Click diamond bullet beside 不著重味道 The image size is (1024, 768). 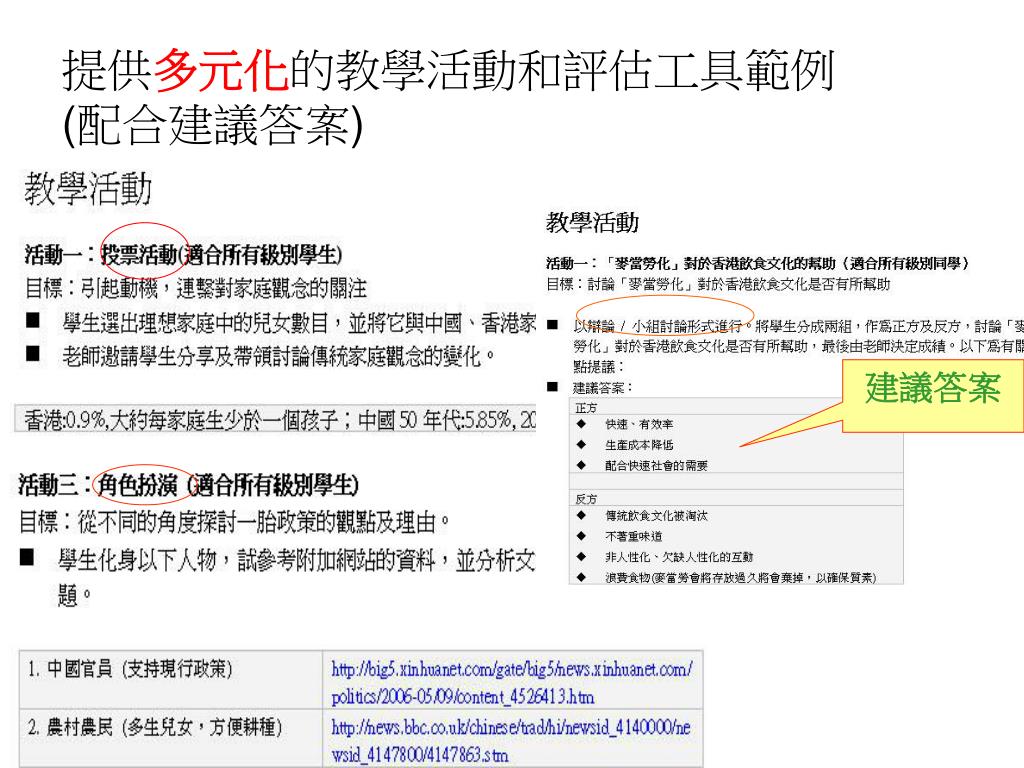click(x=581, y=536)
